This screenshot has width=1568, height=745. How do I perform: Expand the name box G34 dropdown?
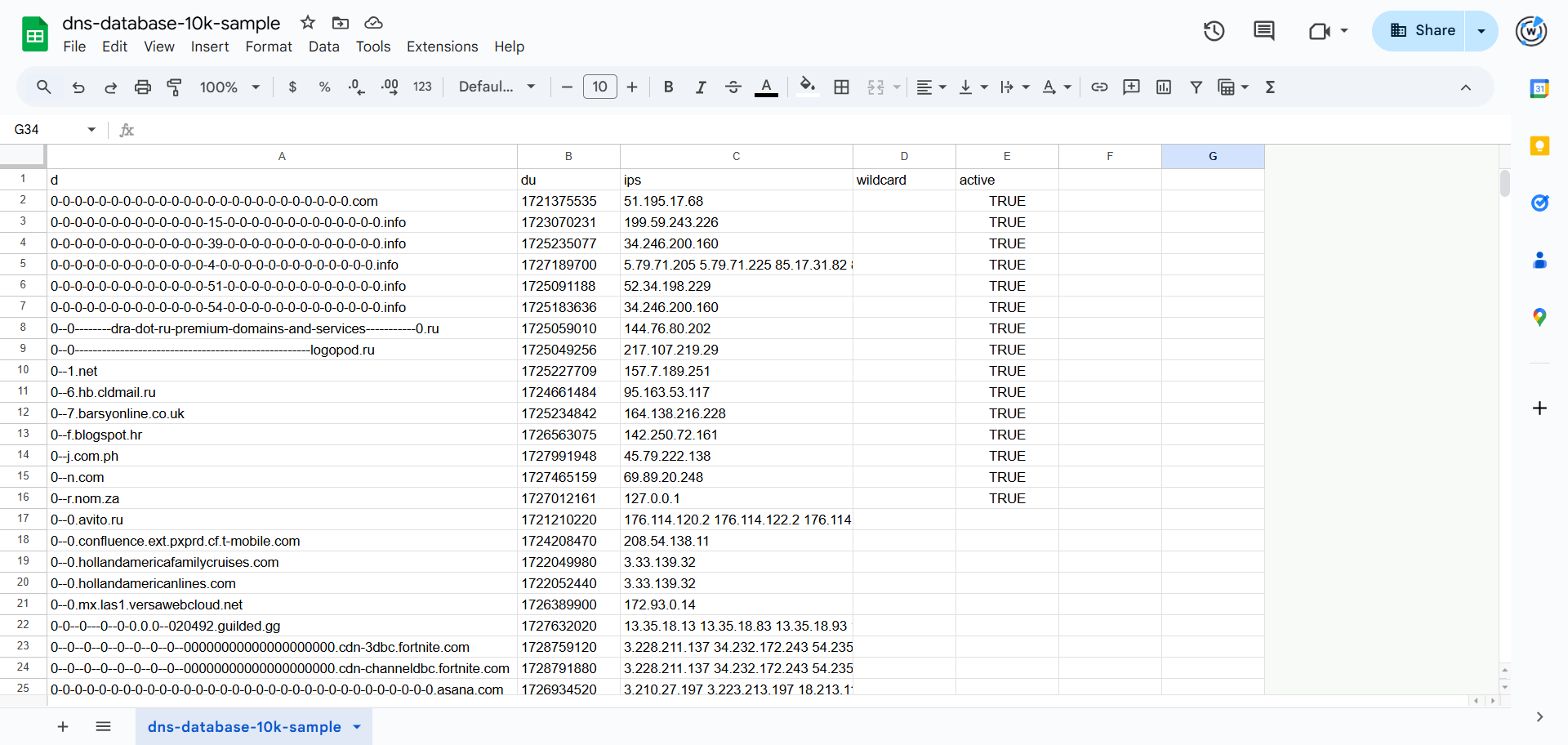pos(91,130)
